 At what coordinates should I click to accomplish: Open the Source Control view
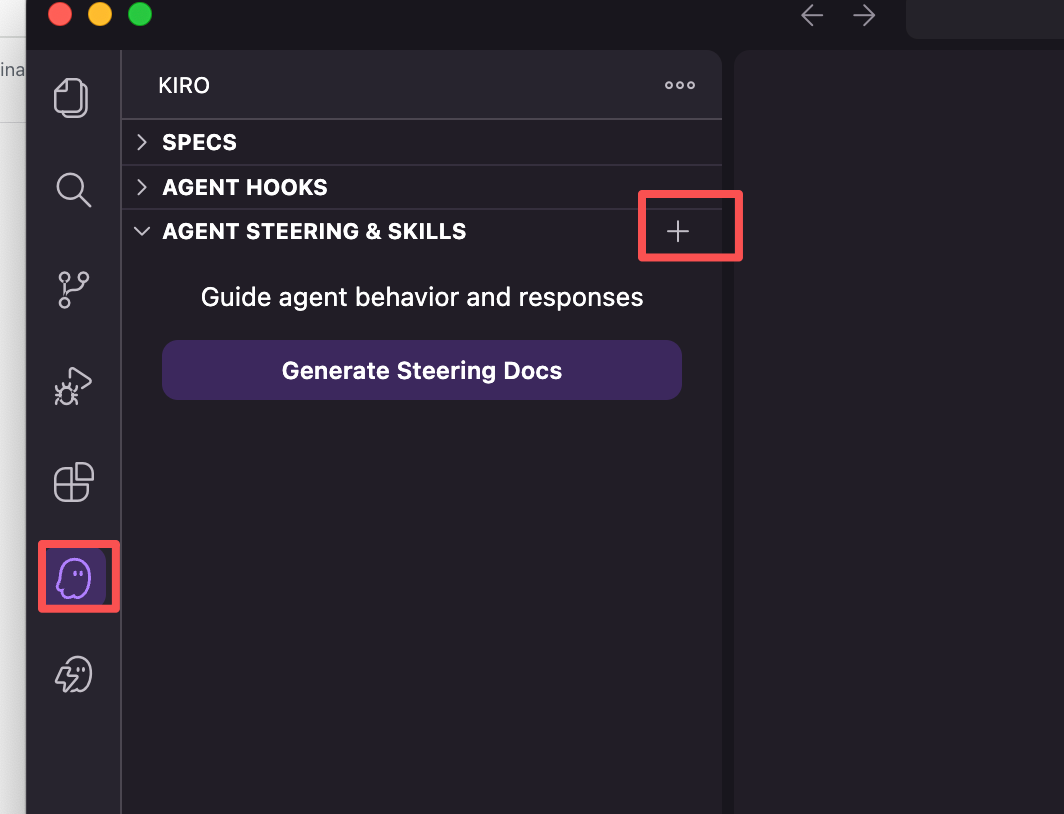pos(73,289)
